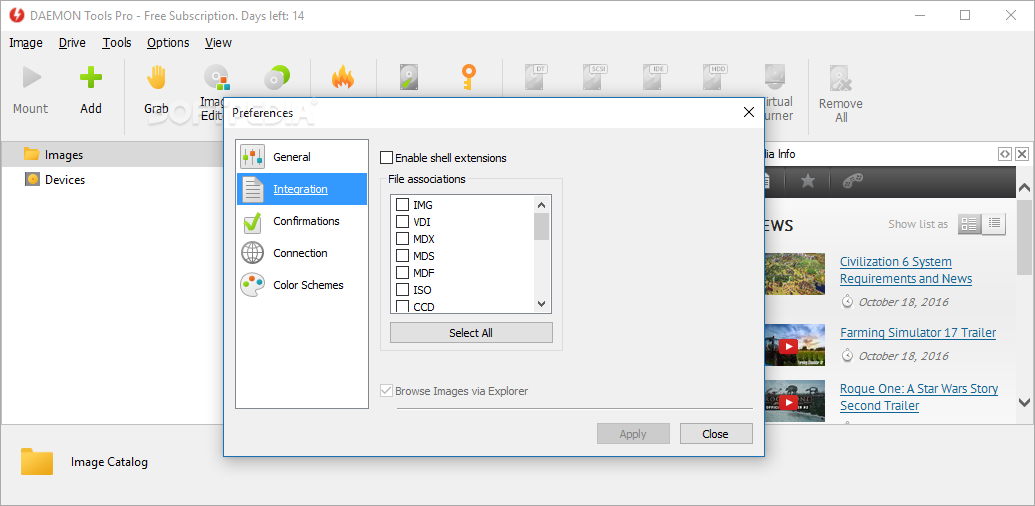Screen dimensions: 1035x506
Task: Close the Preferences dialog with X
Action: click(749, 112)
